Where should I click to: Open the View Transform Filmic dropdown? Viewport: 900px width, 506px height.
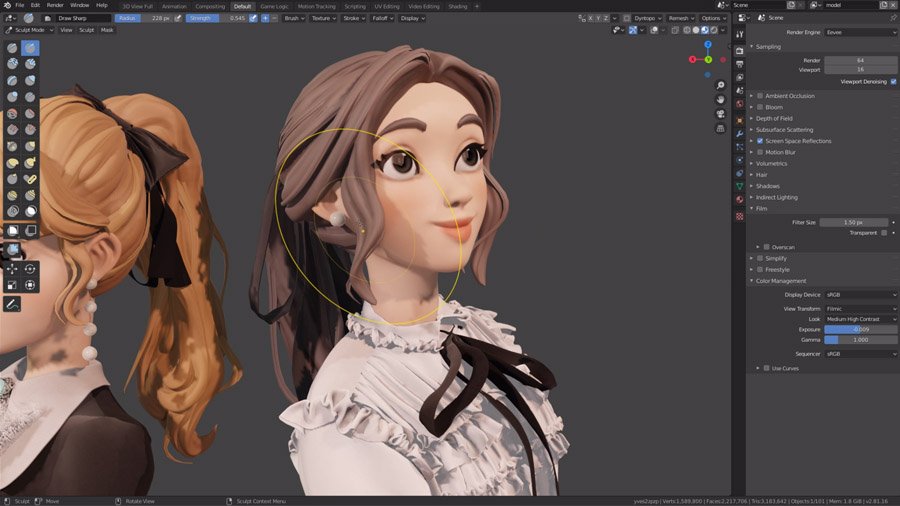860,309
